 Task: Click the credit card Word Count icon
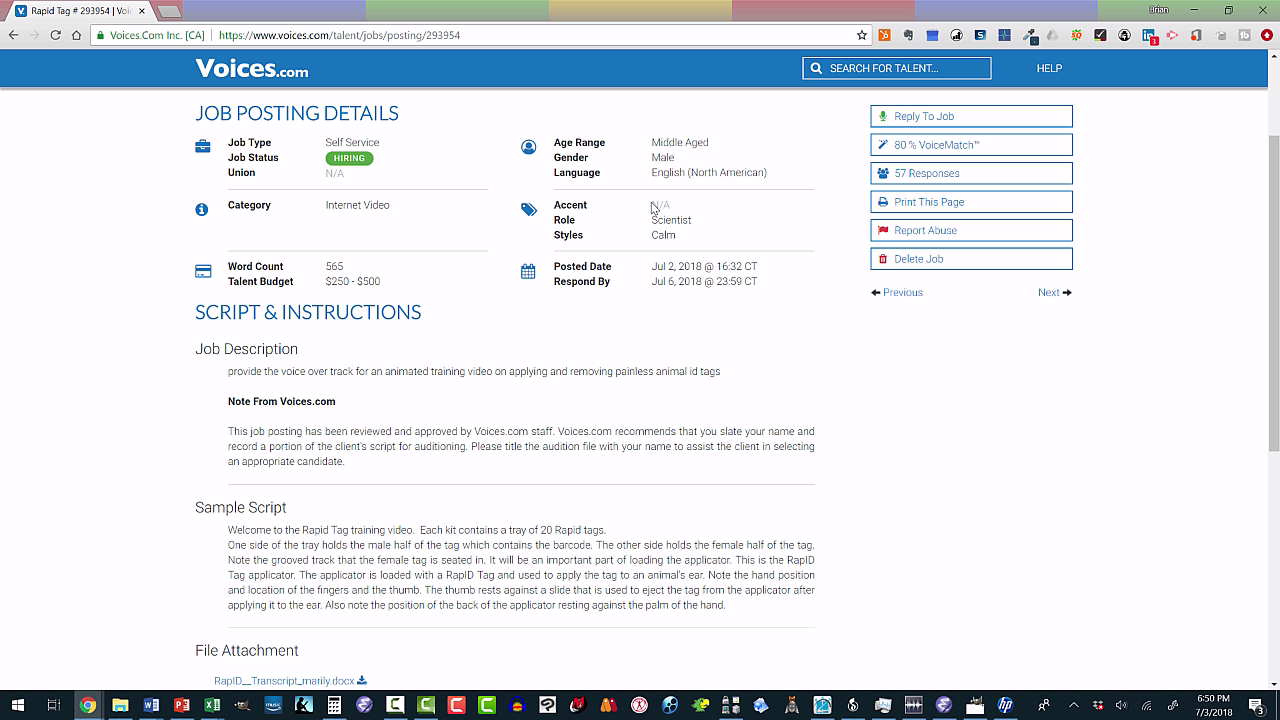pos(203,271)
